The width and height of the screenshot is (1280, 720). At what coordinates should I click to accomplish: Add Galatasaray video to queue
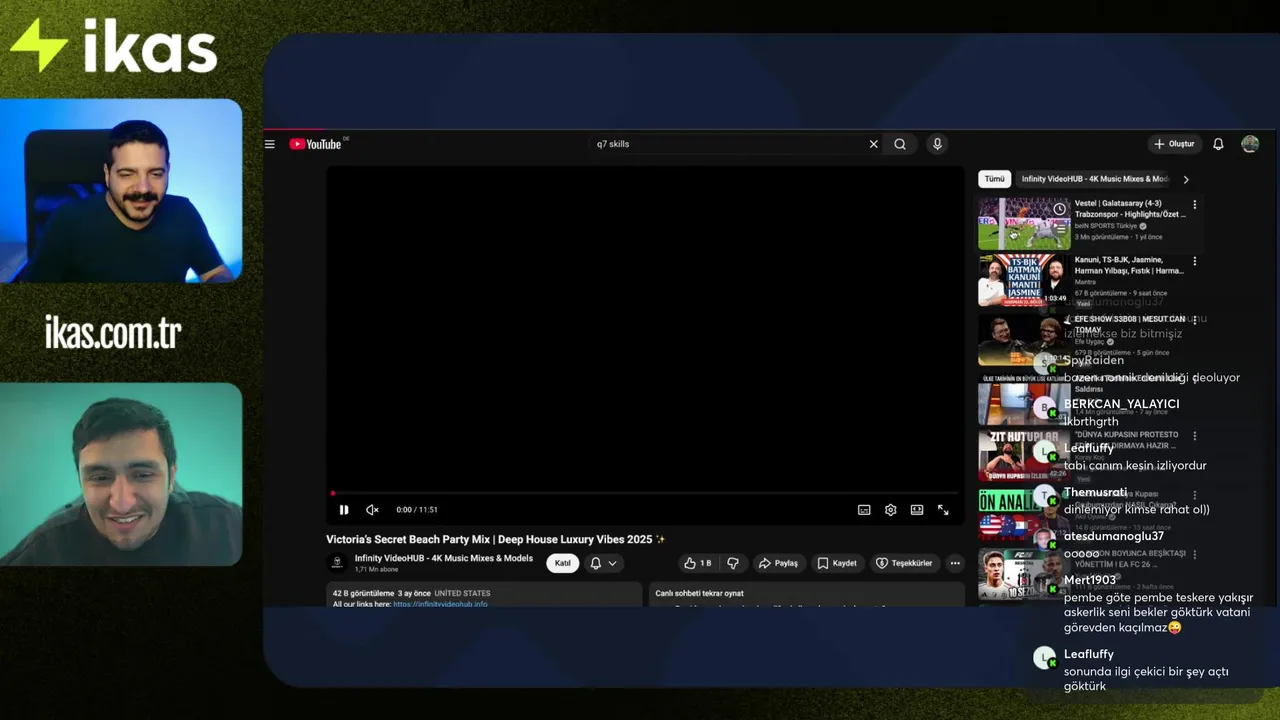click(x=1059, y=228)
